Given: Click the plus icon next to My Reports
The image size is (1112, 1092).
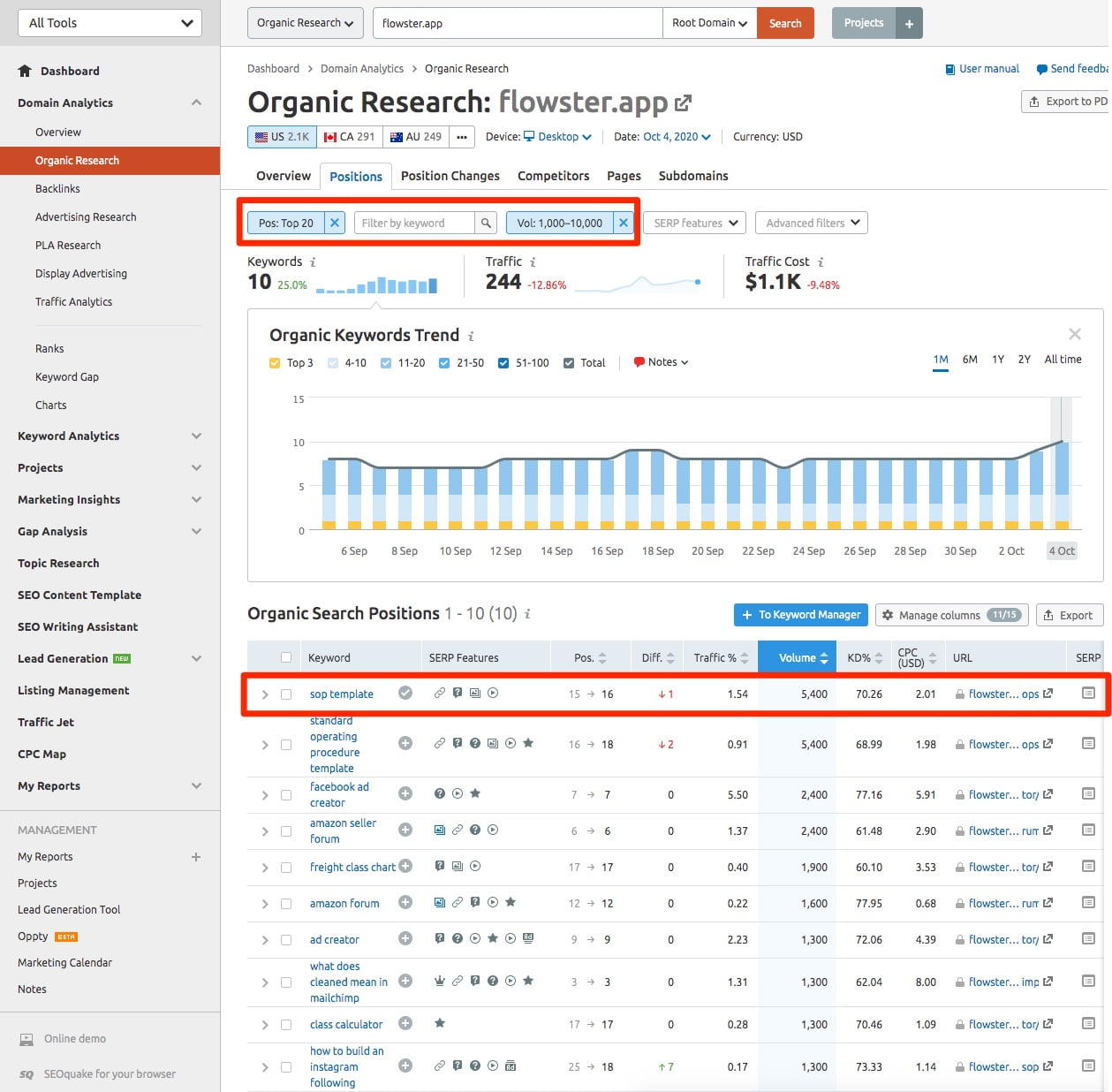Looking at the screenshot, I should 196,856.
